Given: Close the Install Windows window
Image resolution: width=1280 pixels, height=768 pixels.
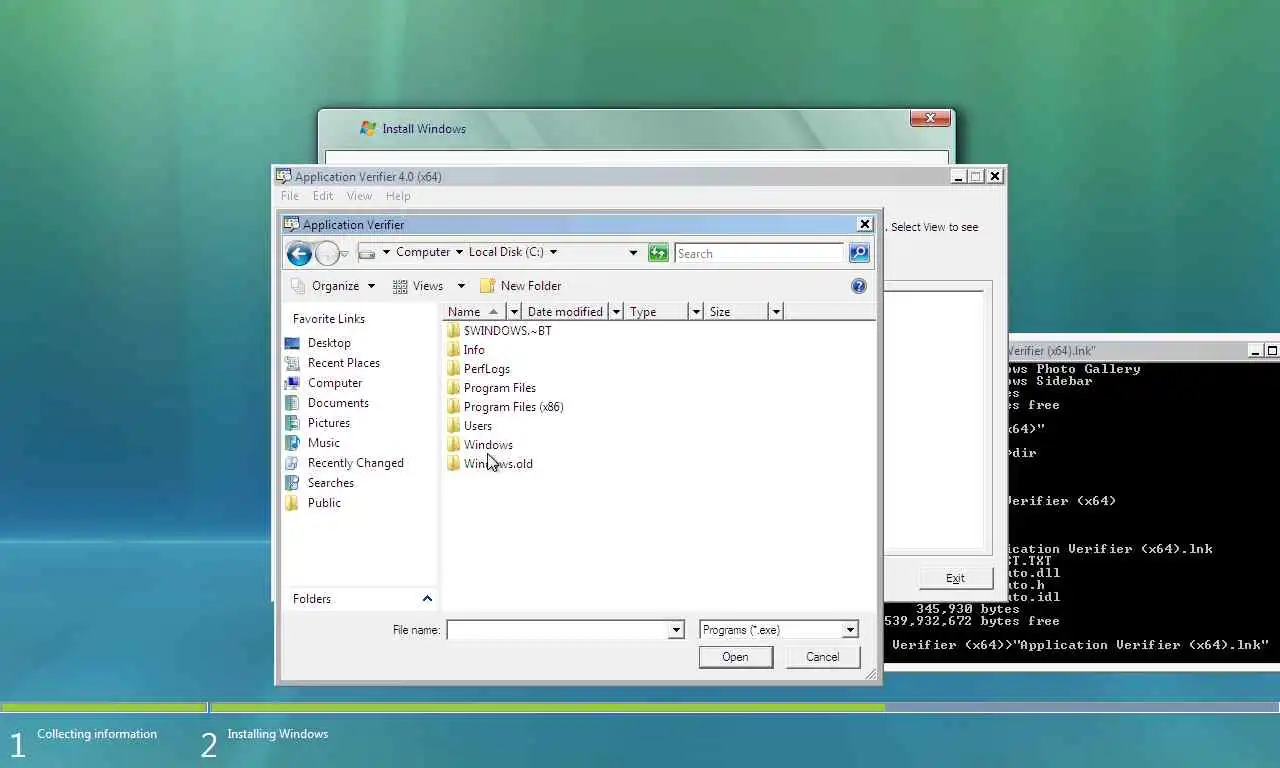Looking at the screenshot, I should [930, 118].
